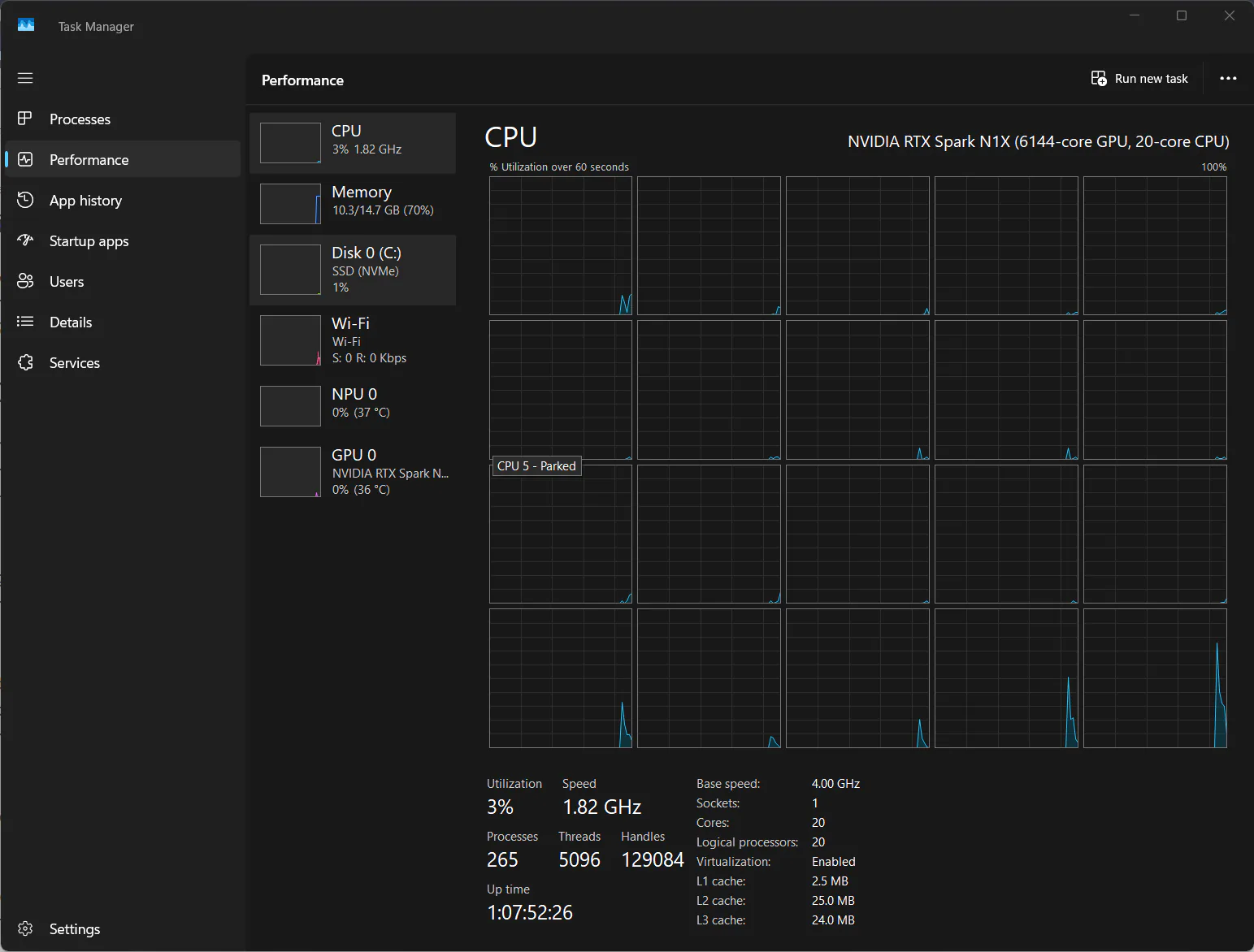Select GPU 0 NVIDIA RTX Spark resource
This screenshot has width=1254, height=952.
[x=353, y=472]
